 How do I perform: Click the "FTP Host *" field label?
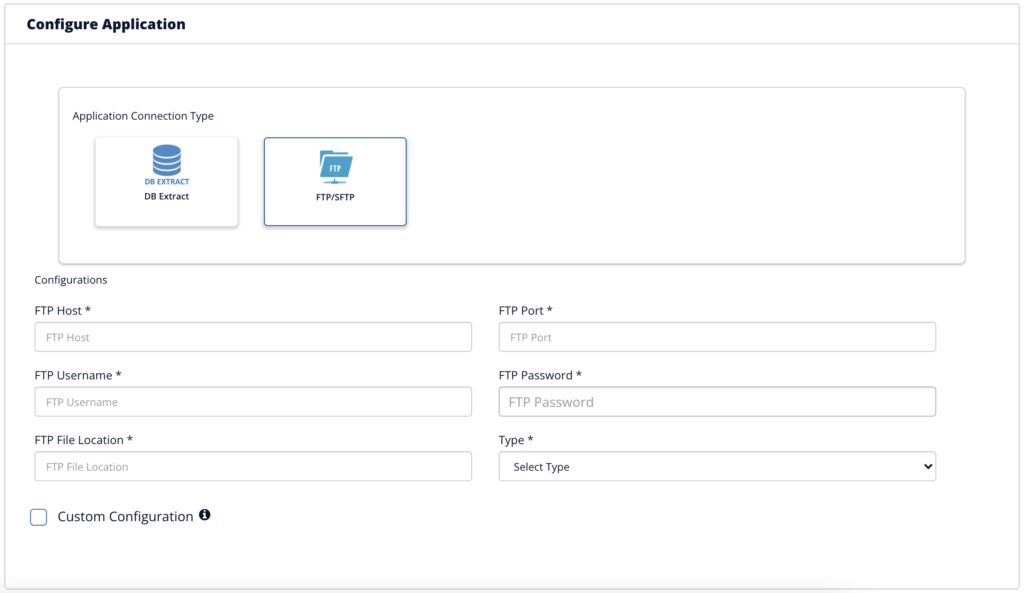(63, 310)
